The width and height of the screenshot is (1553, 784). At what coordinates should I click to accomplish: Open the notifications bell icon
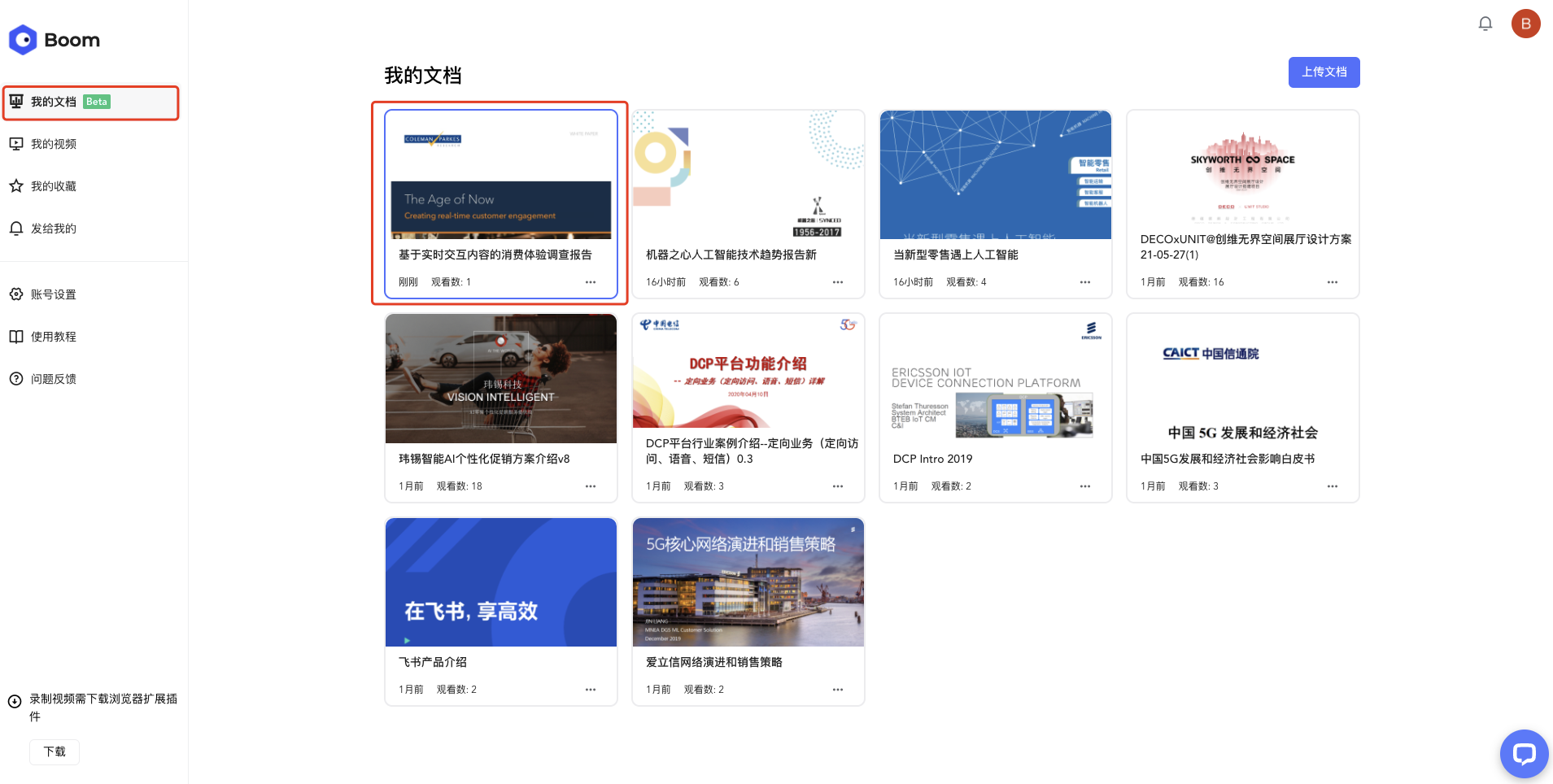click(x=1485, y=24)
